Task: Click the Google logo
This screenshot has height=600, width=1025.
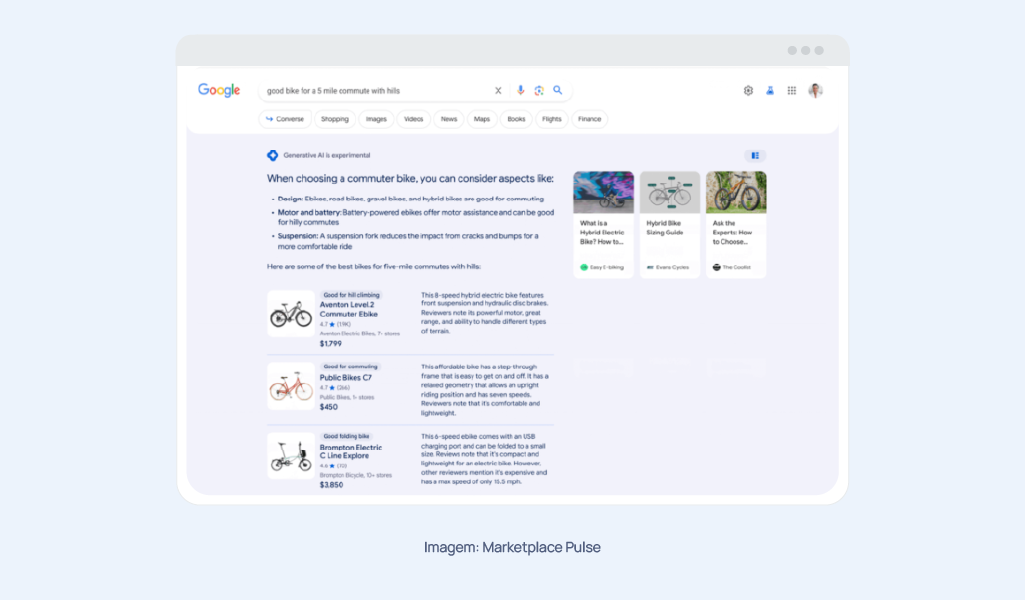Action: [219, 90]
